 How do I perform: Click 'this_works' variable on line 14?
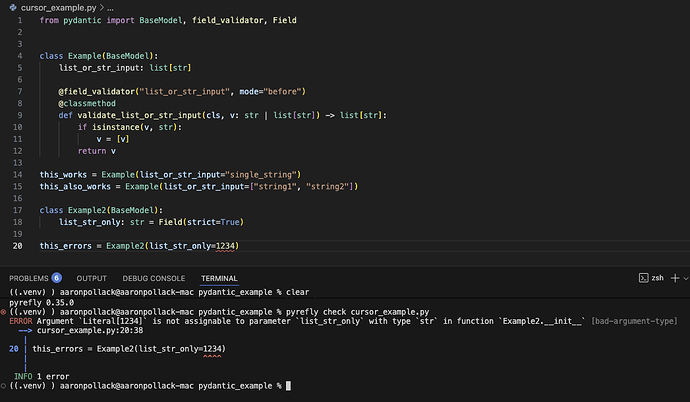click(63, 175)
